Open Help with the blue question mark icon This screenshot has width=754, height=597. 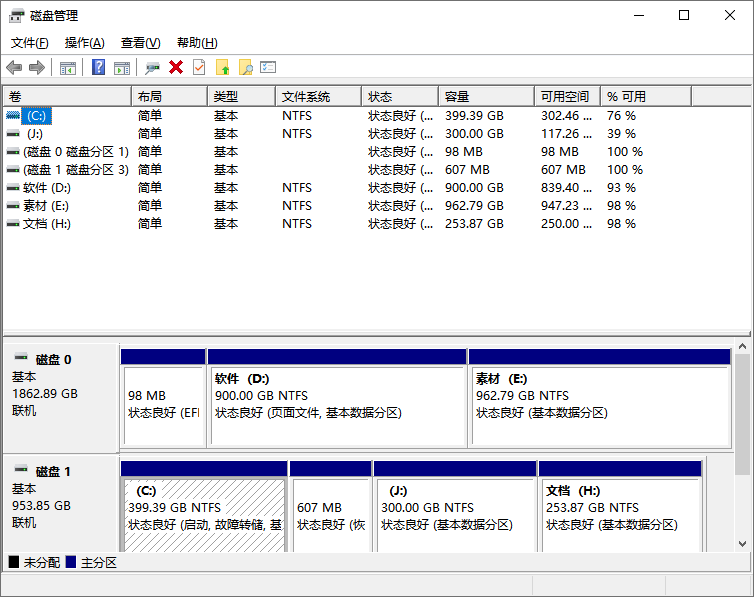click(x=99, y=67)
